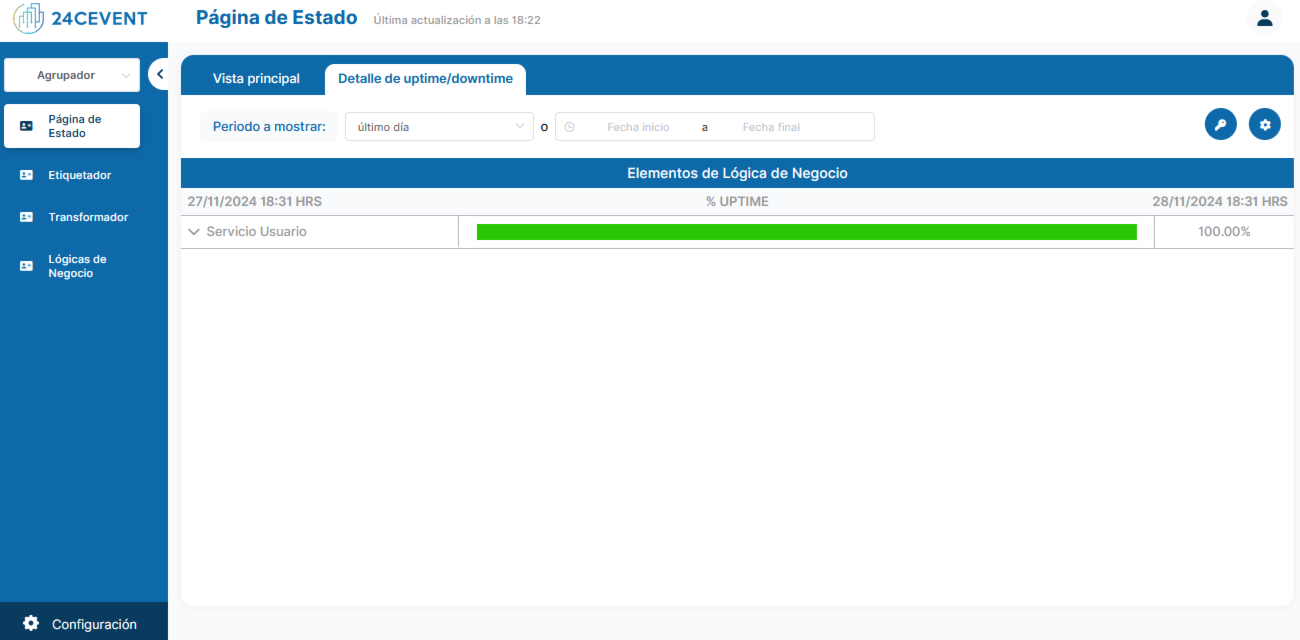1300x640 pixels.
Task: Click the Configuración gear icon
Action: (31, 623)
